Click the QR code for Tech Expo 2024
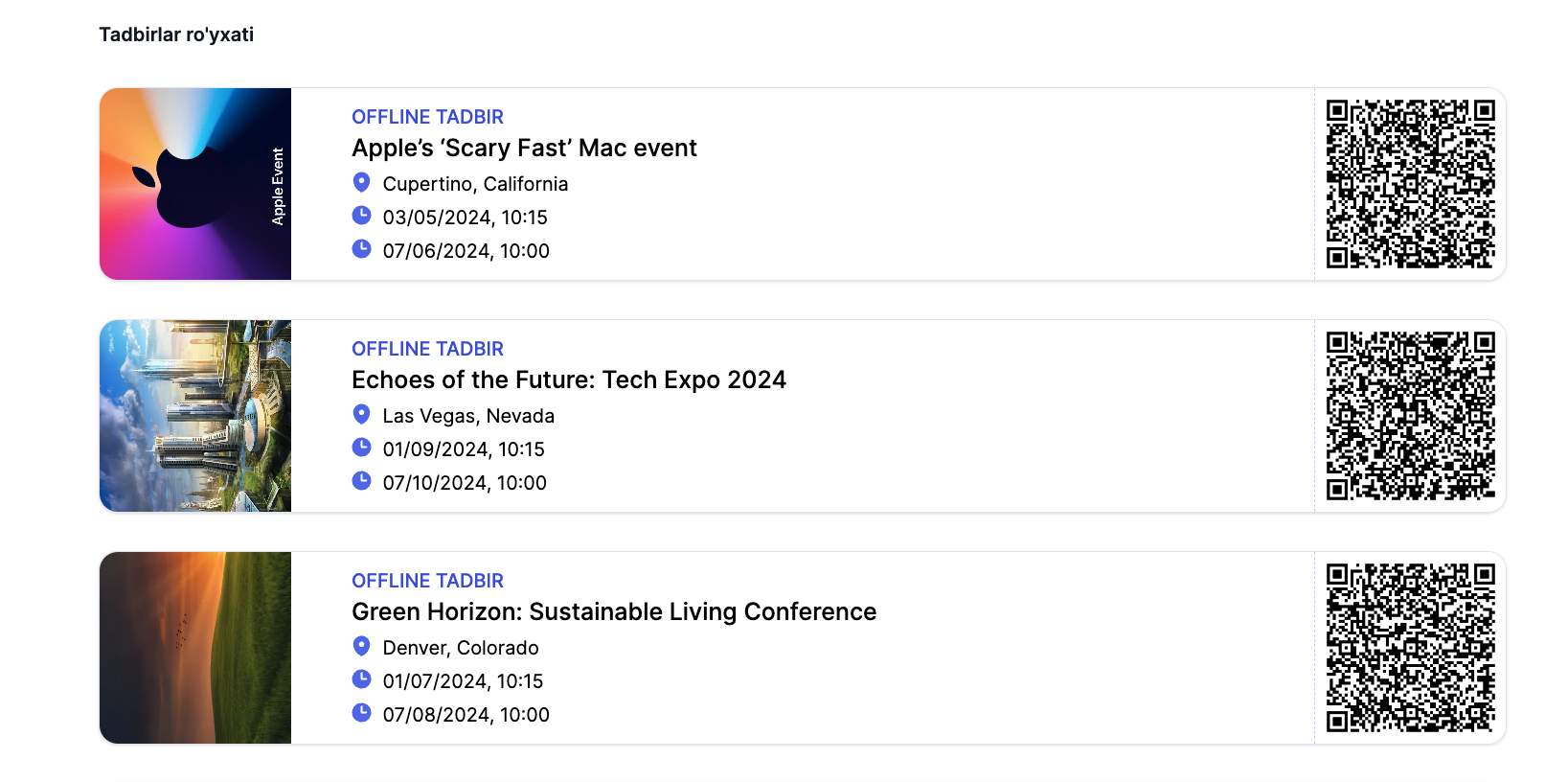 click(x=1410, y=416)
